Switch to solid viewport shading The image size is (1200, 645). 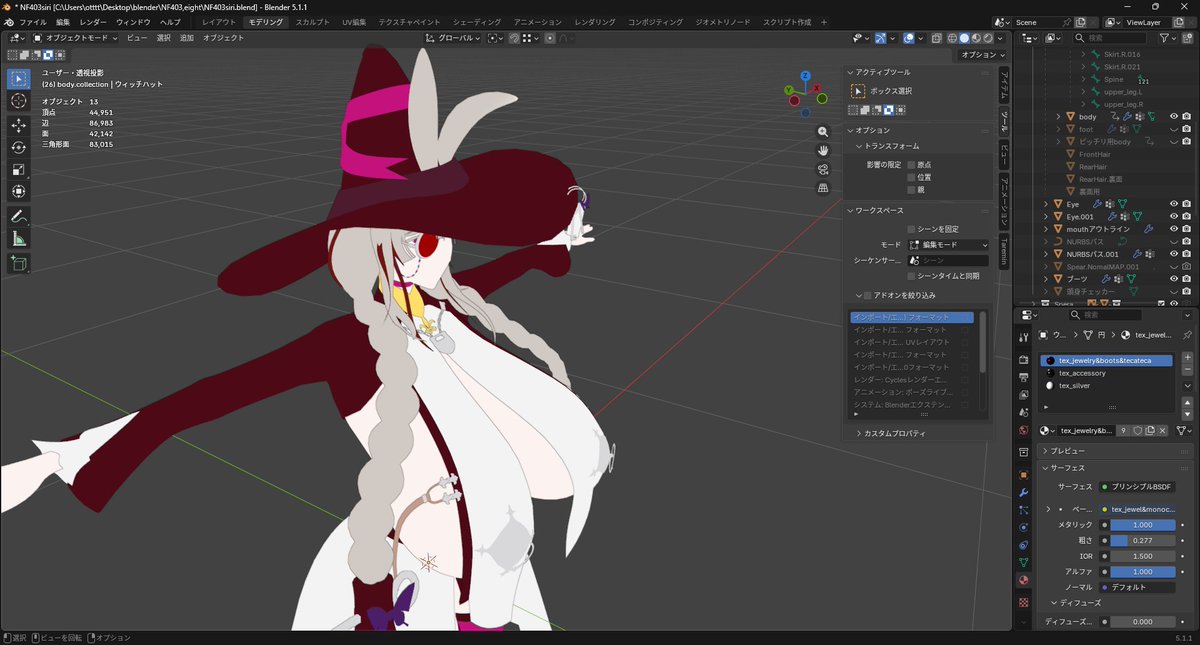(x=963, y=38)
